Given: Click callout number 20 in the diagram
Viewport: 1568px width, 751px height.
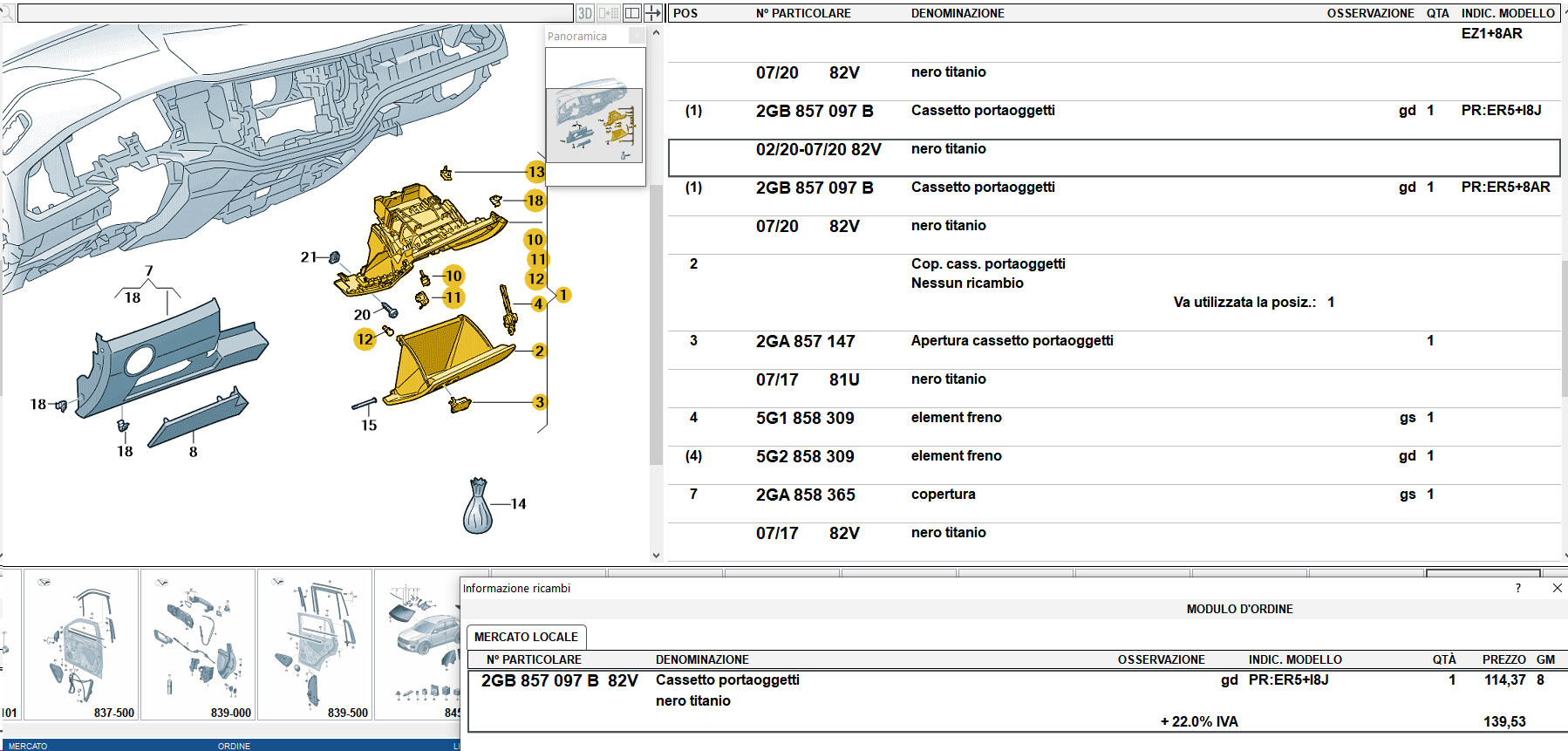Looking at the screenshot, I should pos(362,314).
